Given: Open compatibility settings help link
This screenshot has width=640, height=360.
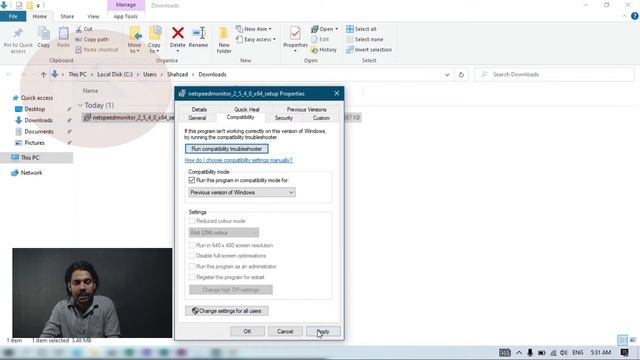Looking at the screenshot, I should point(238,160).
